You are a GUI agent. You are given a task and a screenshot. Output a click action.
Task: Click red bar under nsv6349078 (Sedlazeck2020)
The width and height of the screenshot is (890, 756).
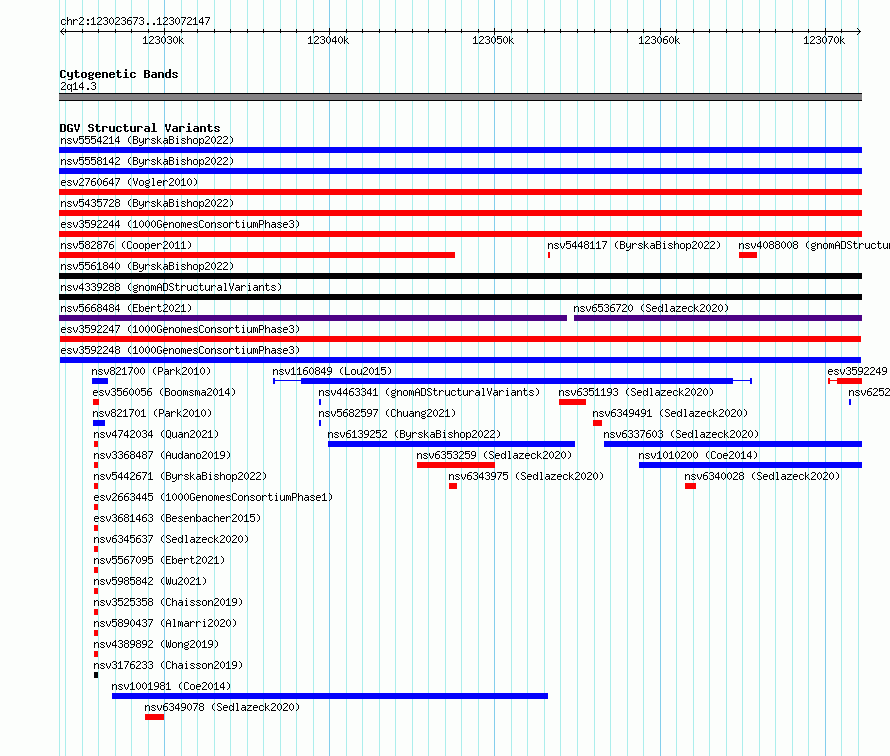tap(154, 717)
